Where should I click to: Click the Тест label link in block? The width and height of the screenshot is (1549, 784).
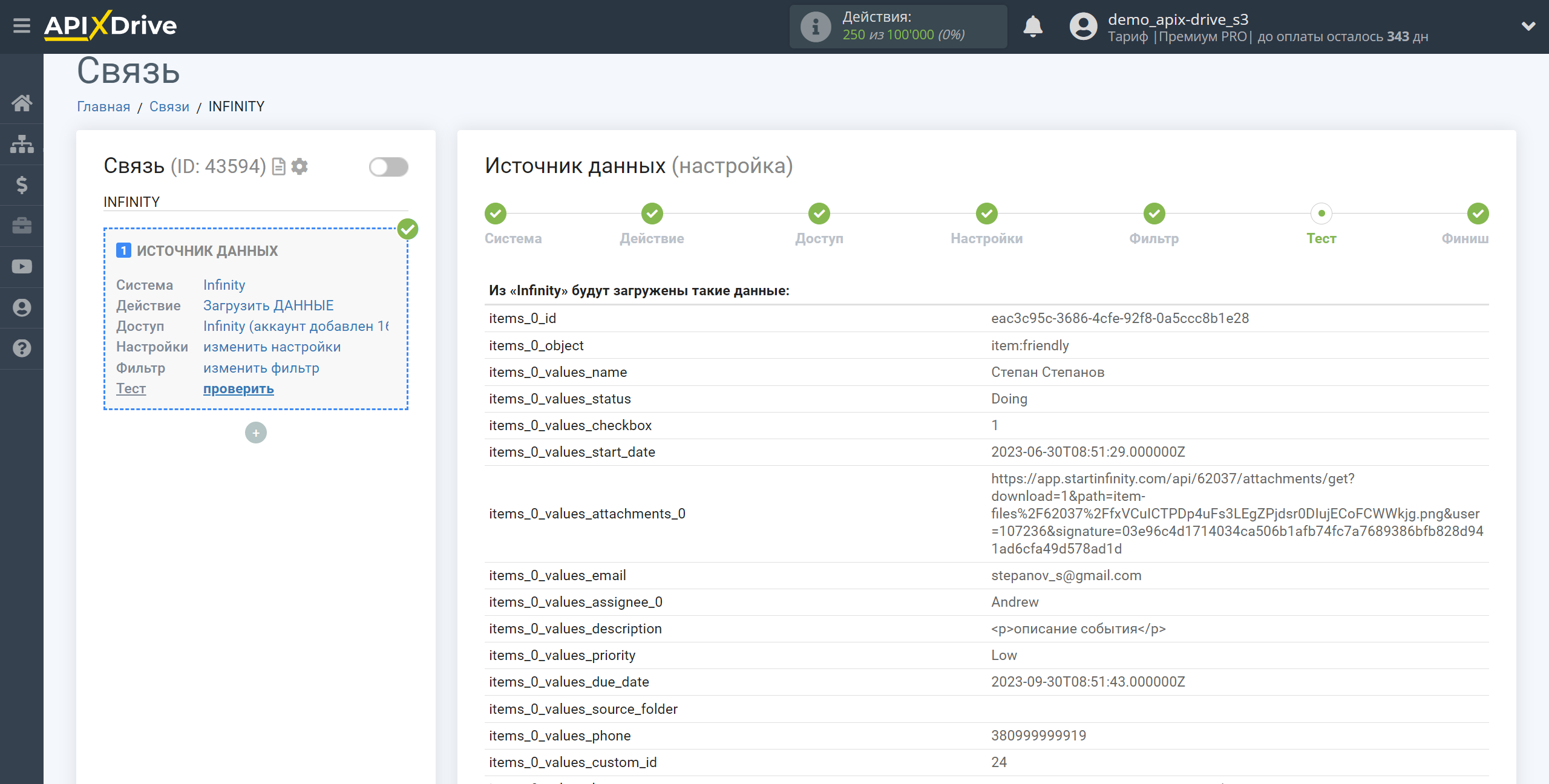click(x=131, y=388)
